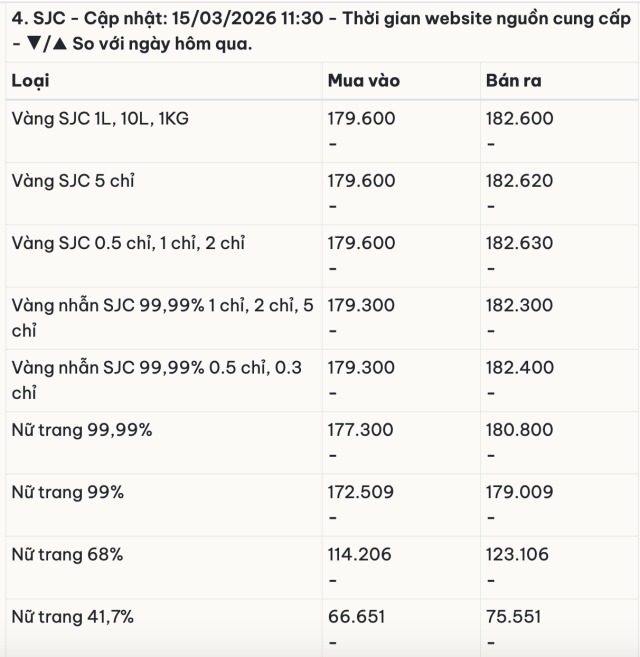Screen dimensions: 640x657
Task: Select the 172.509 buying price value
Action: 361,492
